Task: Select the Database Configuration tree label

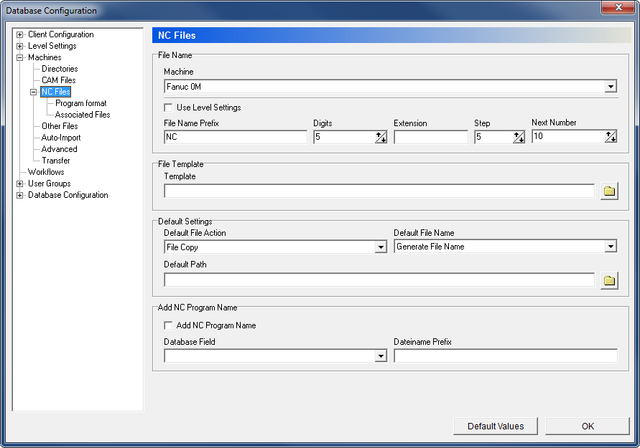Action: [x=68, y=195]
